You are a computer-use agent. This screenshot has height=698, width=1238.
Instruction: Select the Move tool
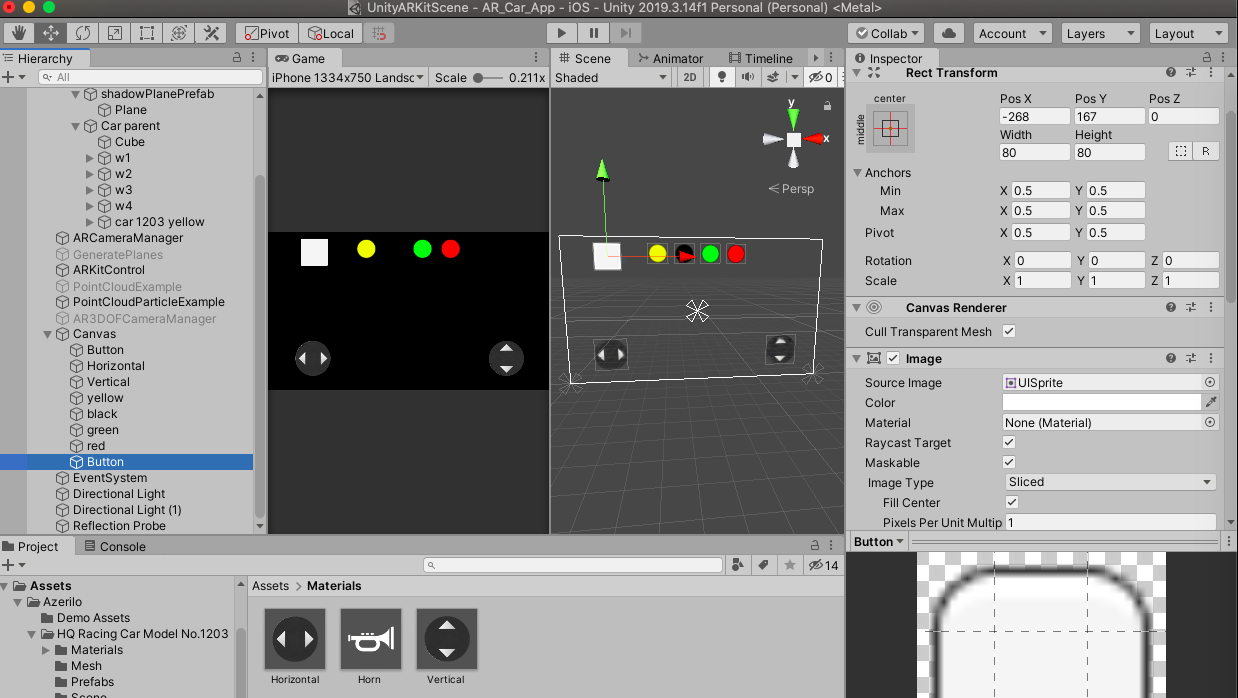click(x=51, y=33)
